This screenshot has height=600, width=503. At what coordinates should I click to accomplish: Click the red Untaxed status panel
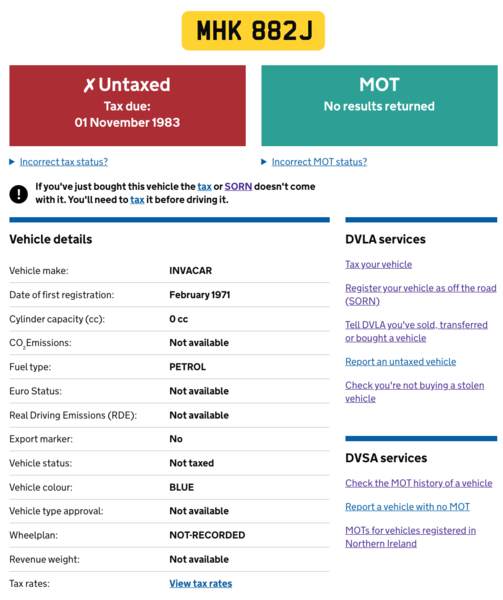click(x=127, y=106)
